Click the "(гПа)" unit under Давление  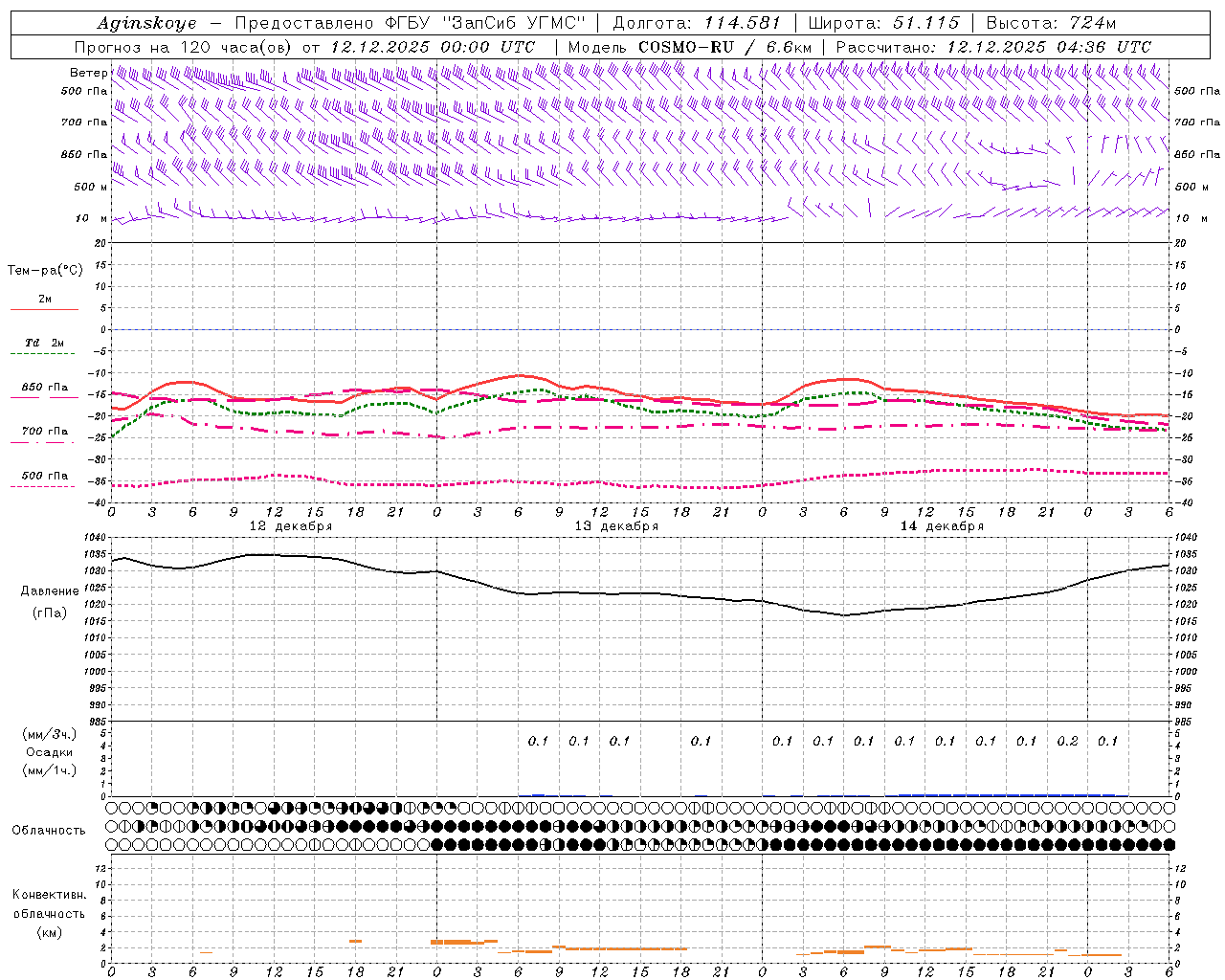[50, 612]
